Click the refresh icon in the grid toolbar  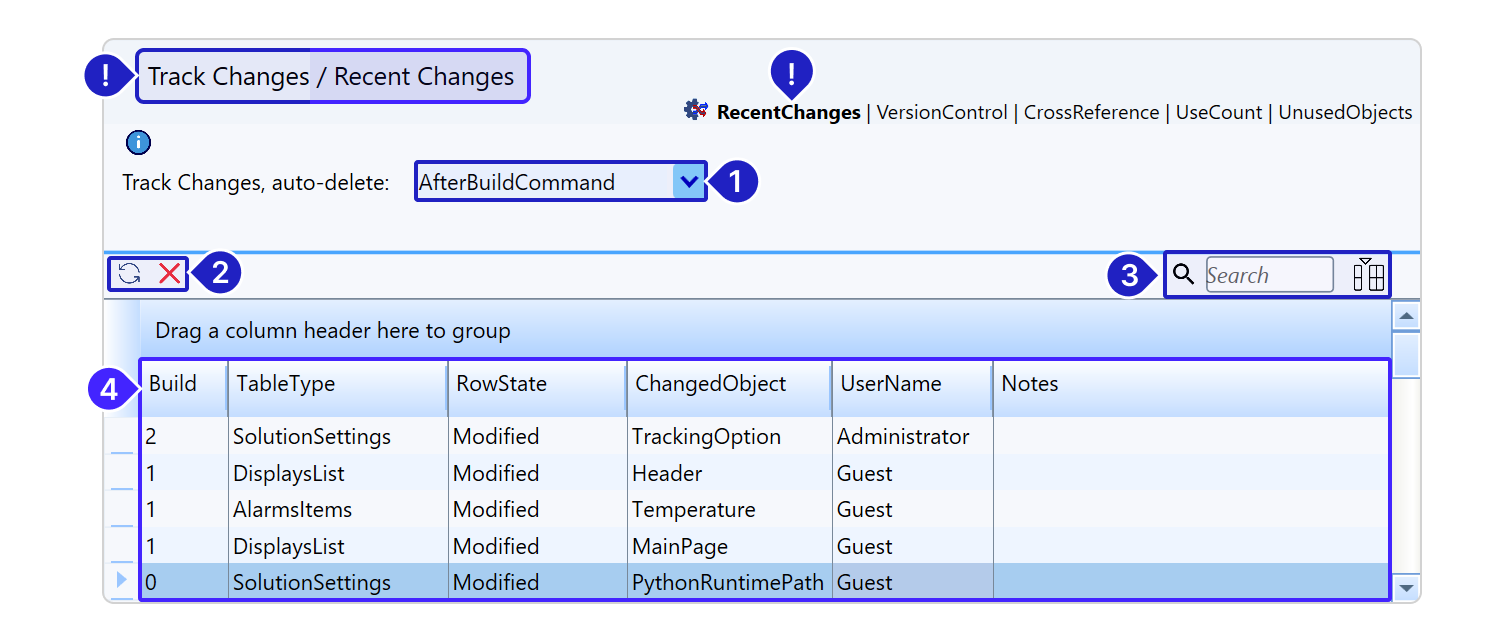[129, 274]
